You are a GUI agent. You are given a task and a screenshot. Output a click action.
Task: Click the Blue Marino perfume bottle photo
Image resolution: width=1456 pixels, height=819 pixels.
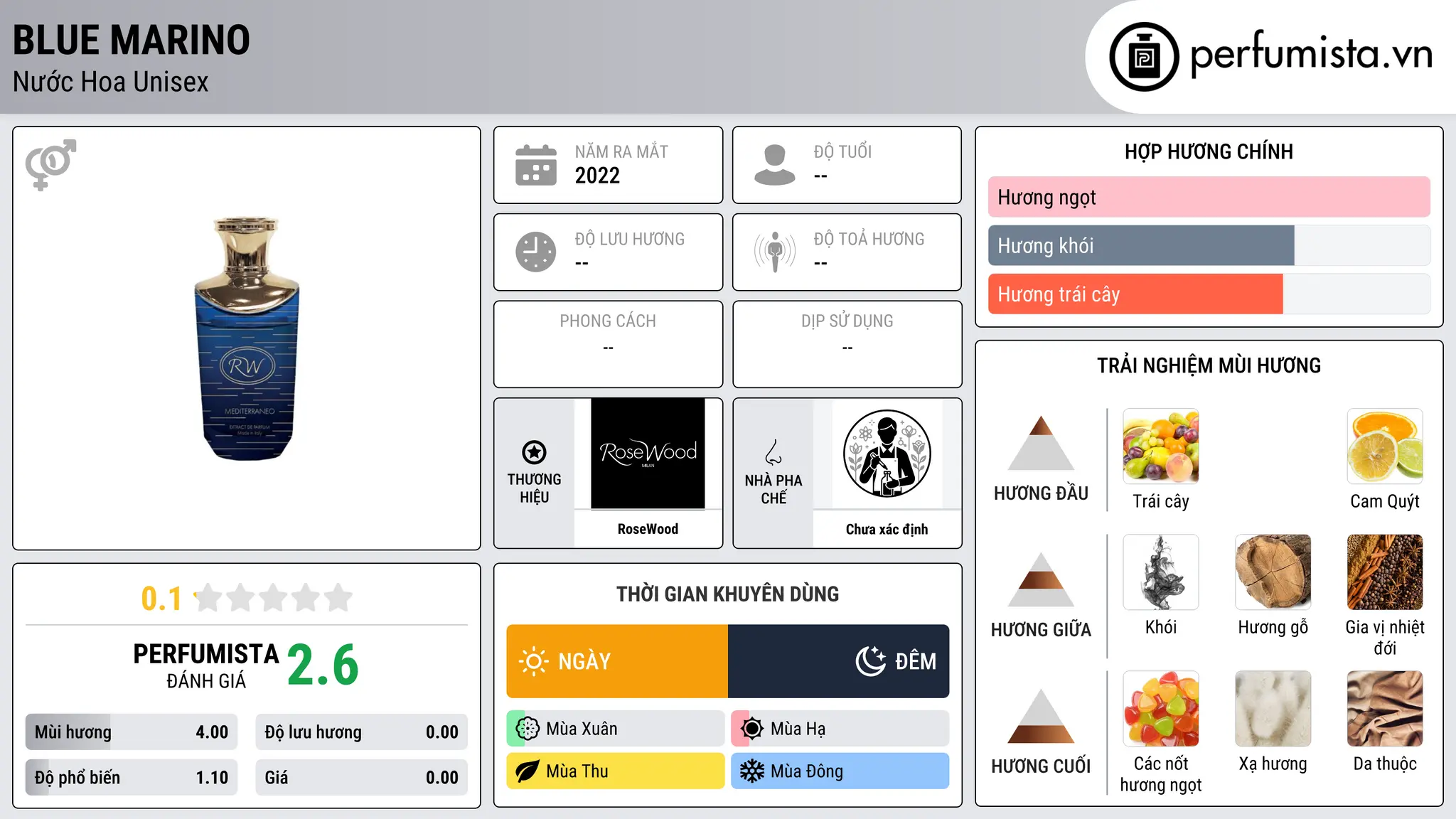coord(247,338)
